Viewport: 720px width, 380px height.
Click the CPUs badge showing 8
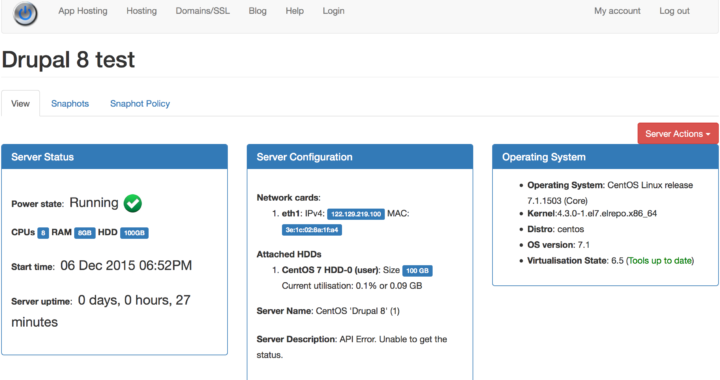tap(43, 233)
